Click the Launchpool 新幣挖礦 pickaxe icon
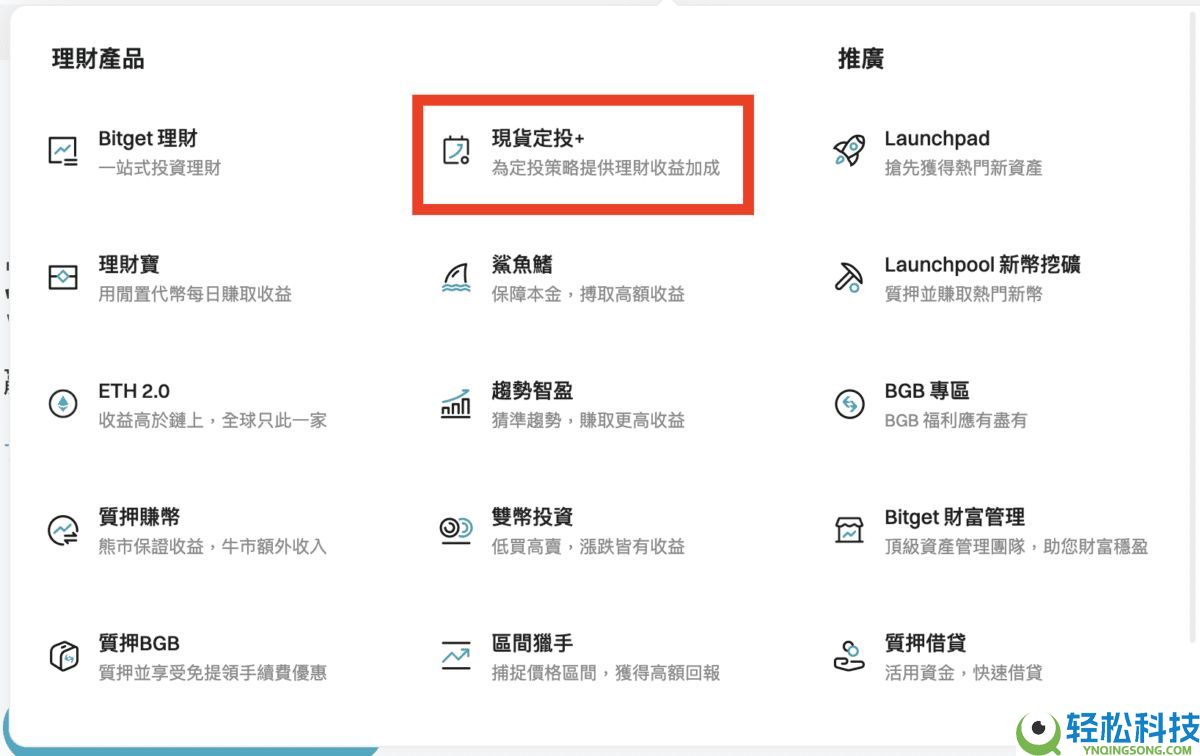 (x=848, y=278)
